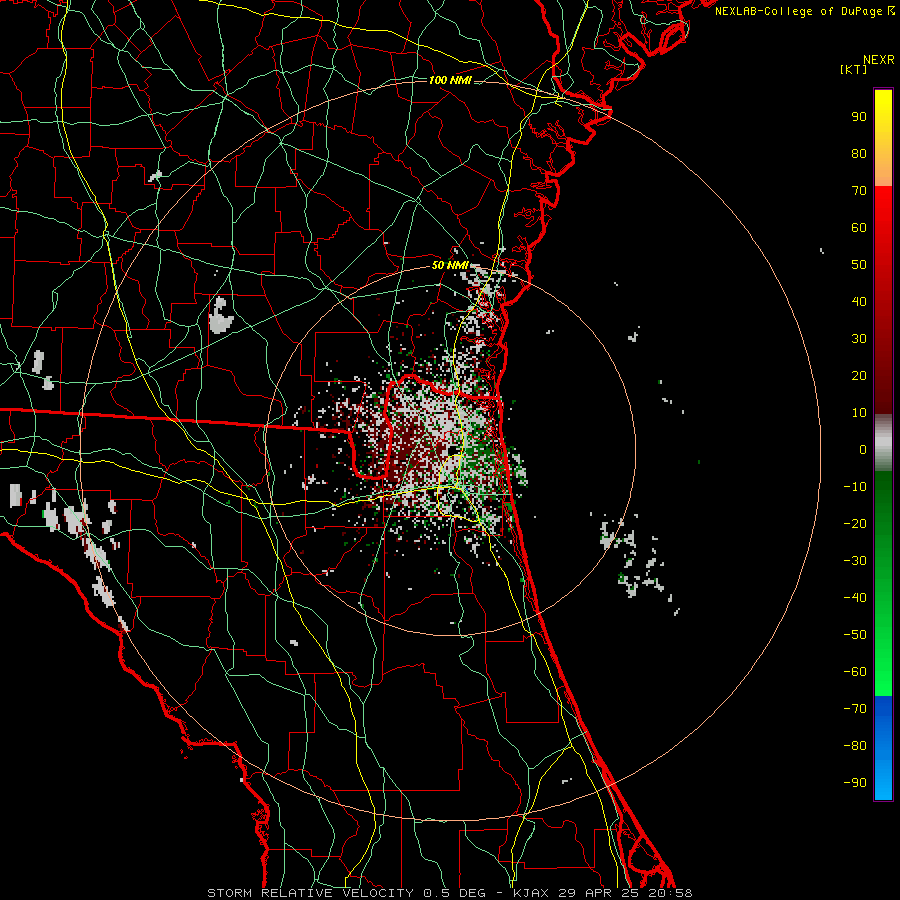The width and height of the screenshot is (900, 900).
Task: Click the positive 90 scale value
Action: [859, 117]
